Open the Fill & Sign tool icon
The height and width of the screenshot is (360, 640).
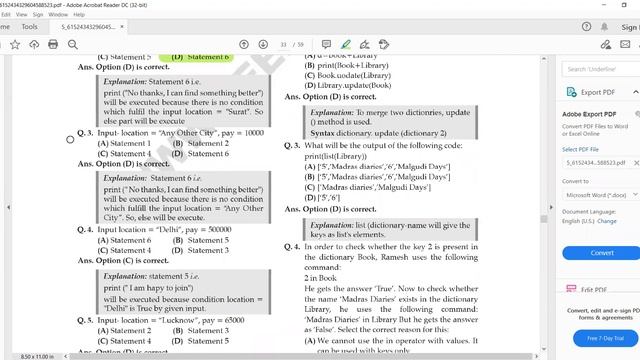[x=384, y=44]
